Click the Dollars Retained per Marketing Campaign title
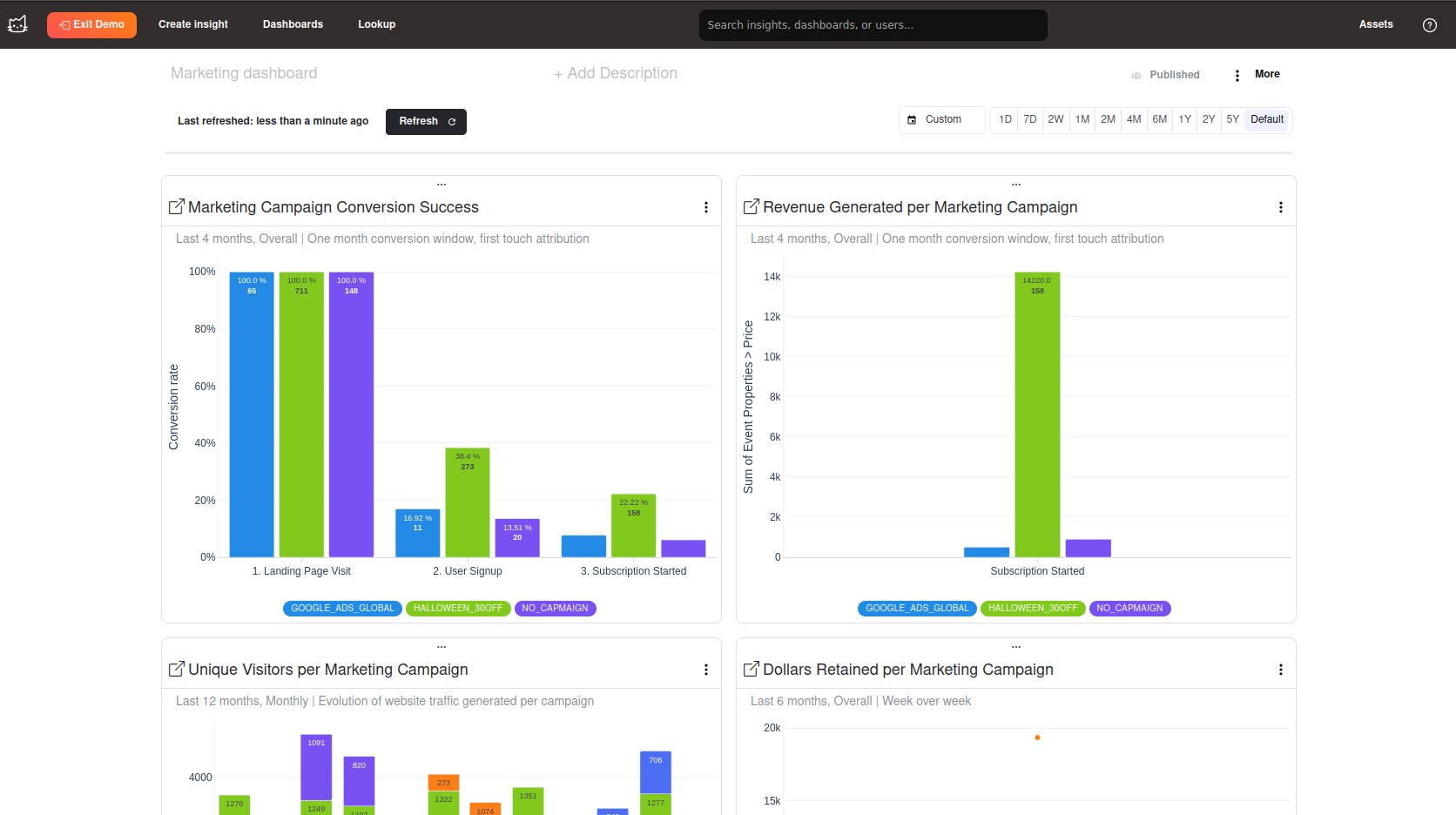Viewport: 1456px width, 815px height. 908,670
